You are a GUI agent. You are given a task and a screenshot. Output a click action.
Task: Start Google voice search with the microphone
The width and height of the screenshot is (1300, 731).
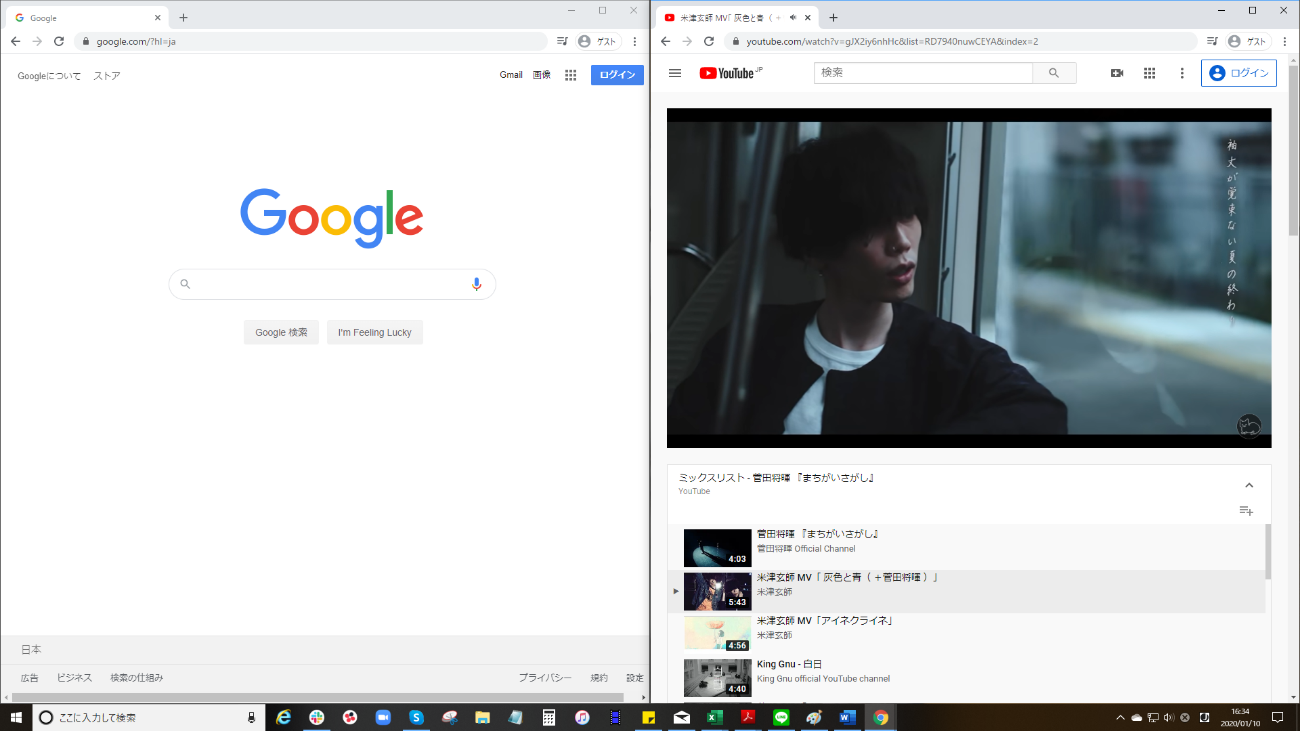[476, 284]
